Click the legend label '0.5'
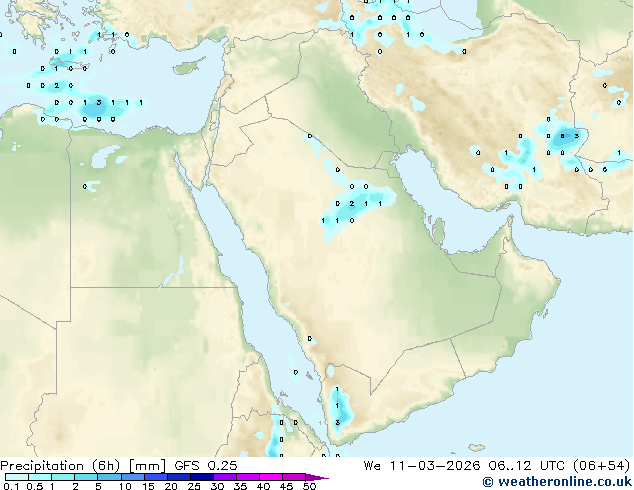634x490 pixels. click(x=35, y=486)
